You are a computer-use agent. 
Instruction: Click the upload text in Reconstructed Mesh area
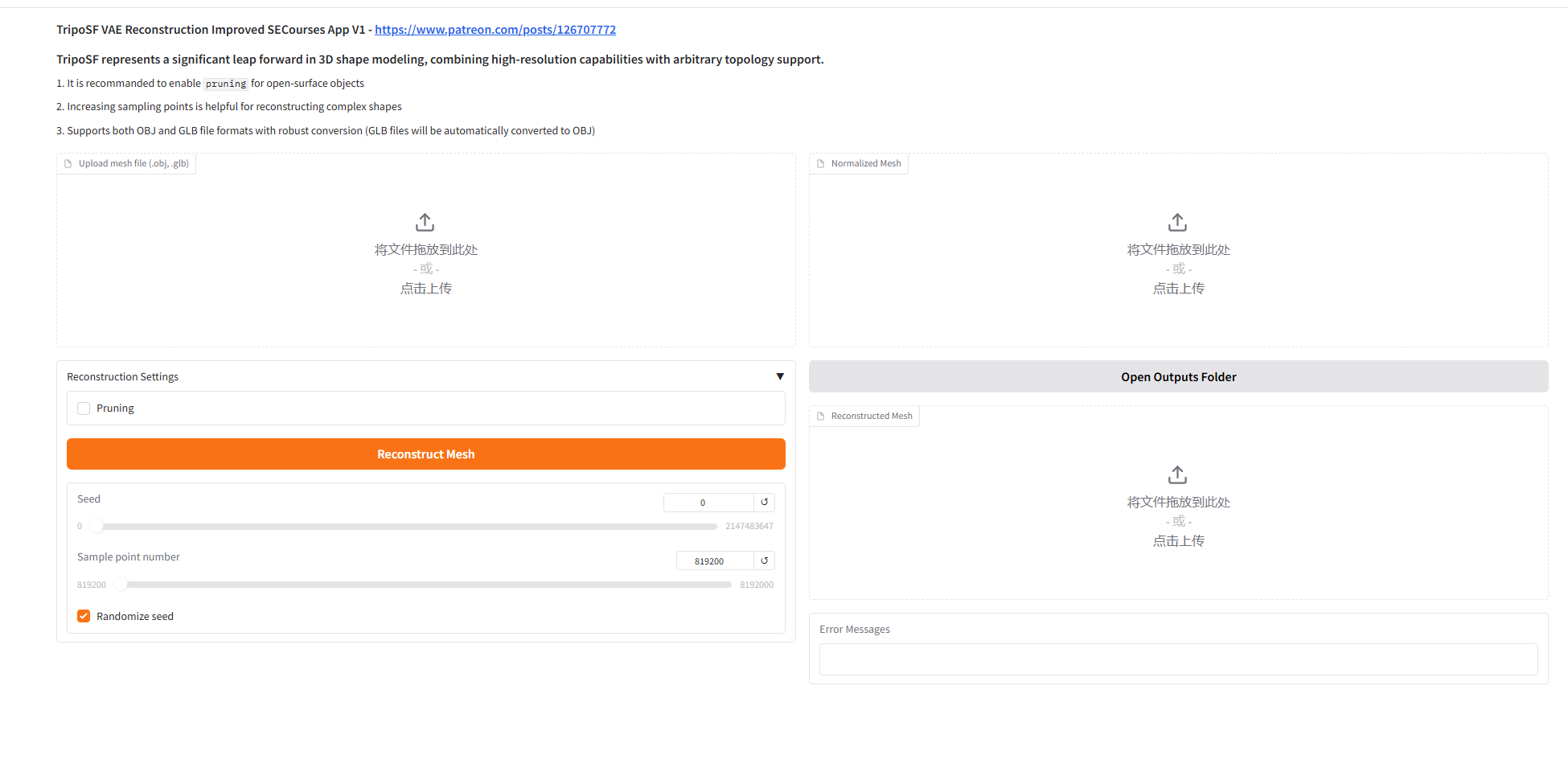click(1179, 540)
